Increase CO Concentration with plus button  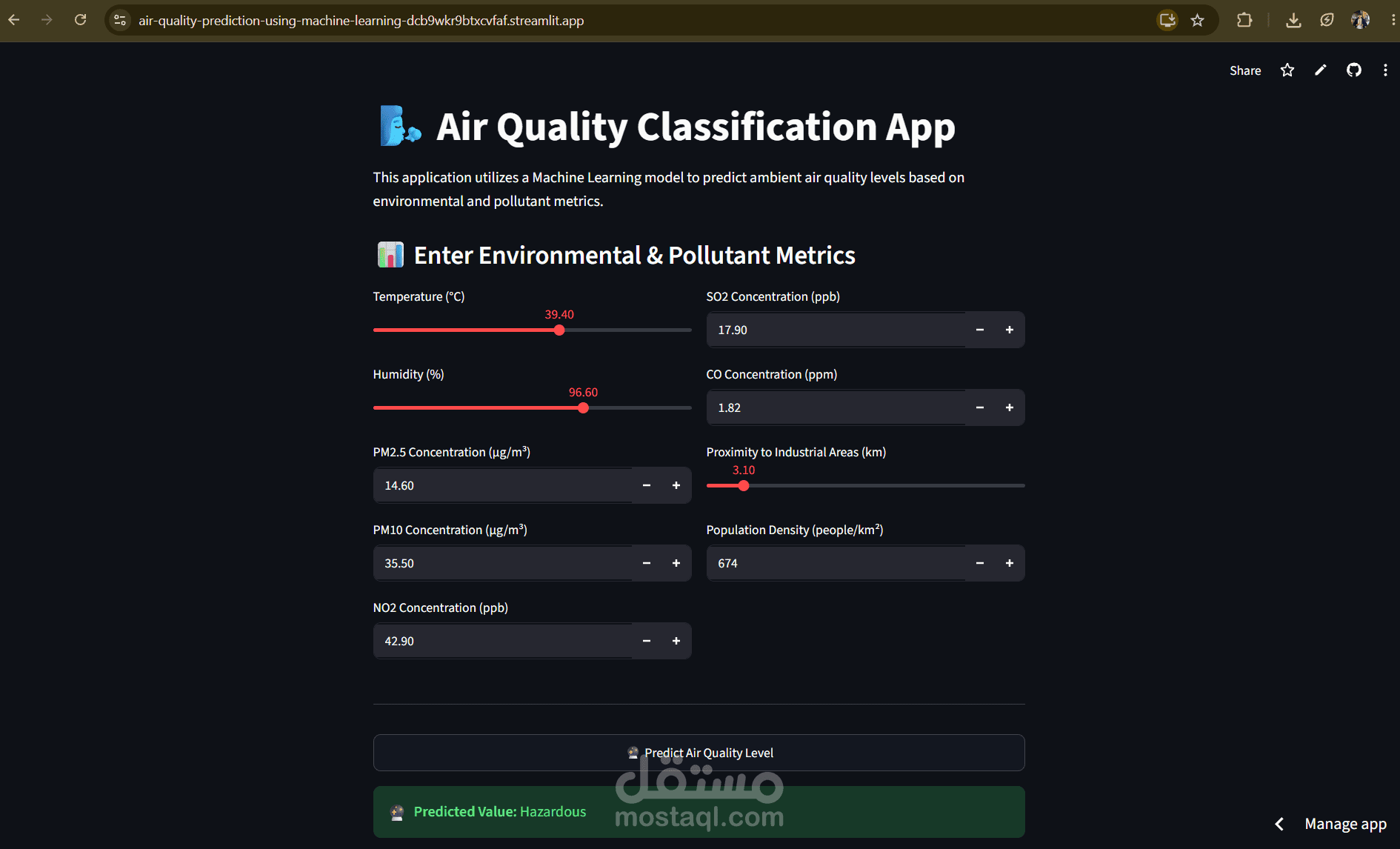point(1010,407)
